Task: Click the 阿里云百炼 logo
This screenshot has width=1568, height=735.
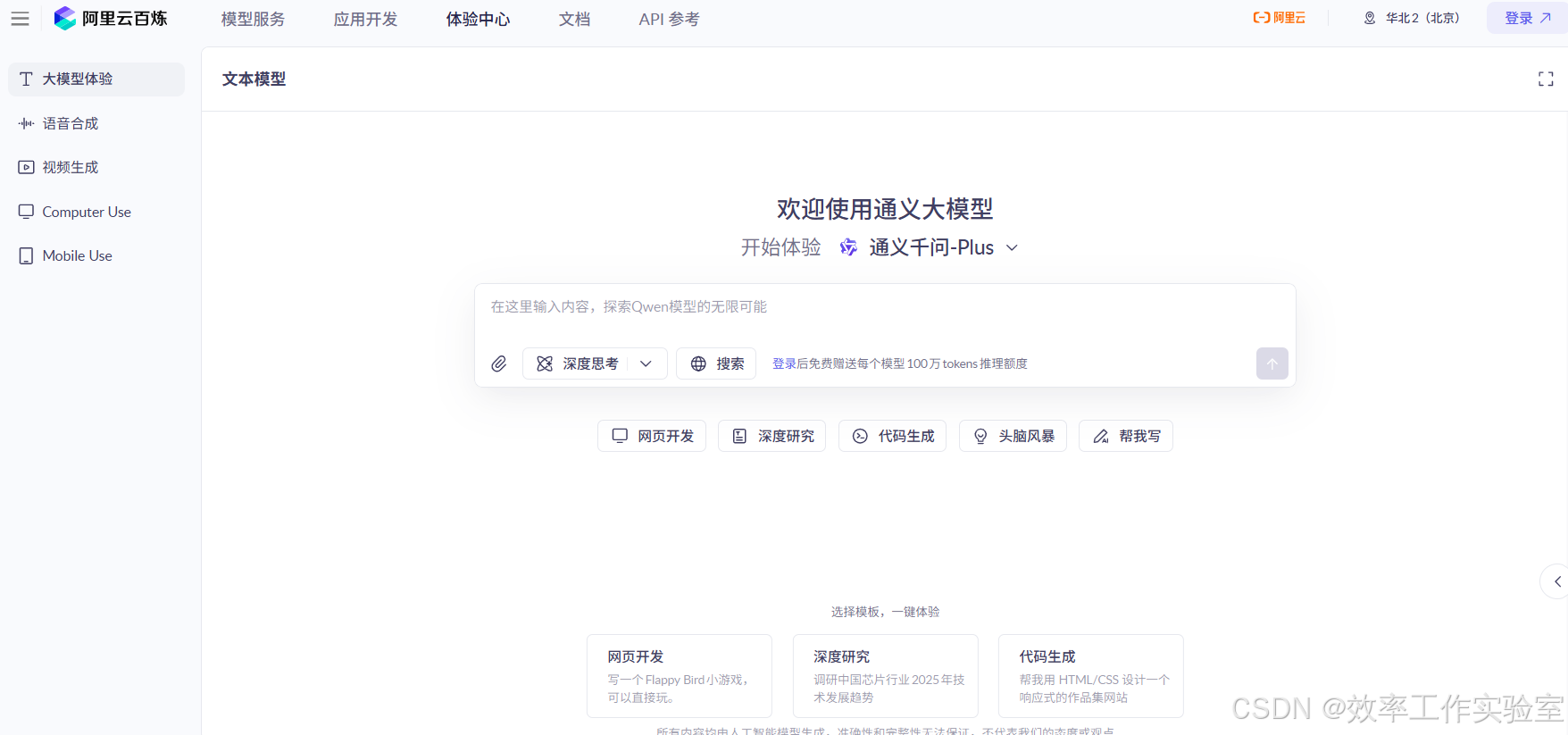Action: coord(111,19)
